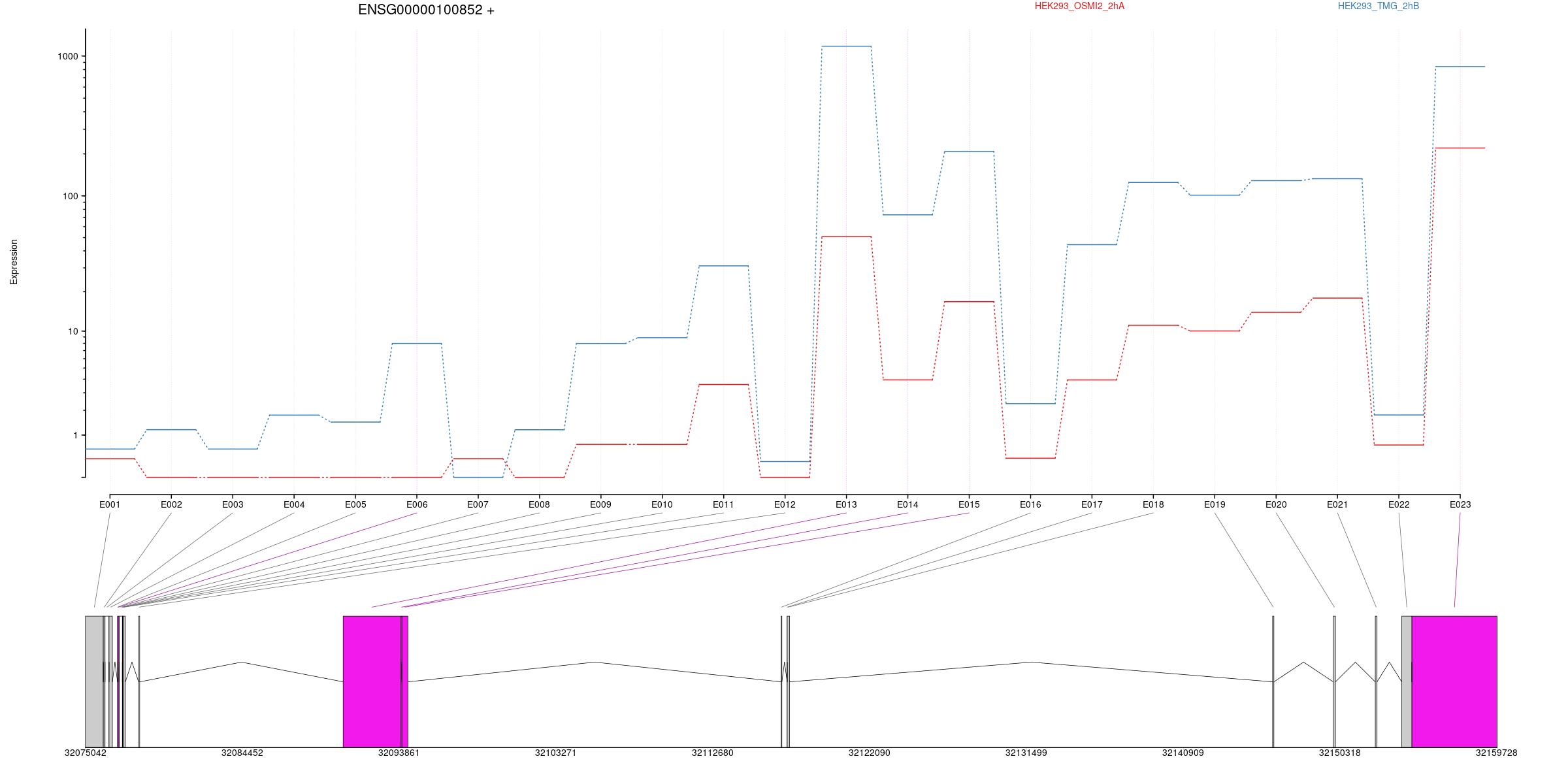
Task: Click genomic coordinate 32150318
Action: [1339, 753]
